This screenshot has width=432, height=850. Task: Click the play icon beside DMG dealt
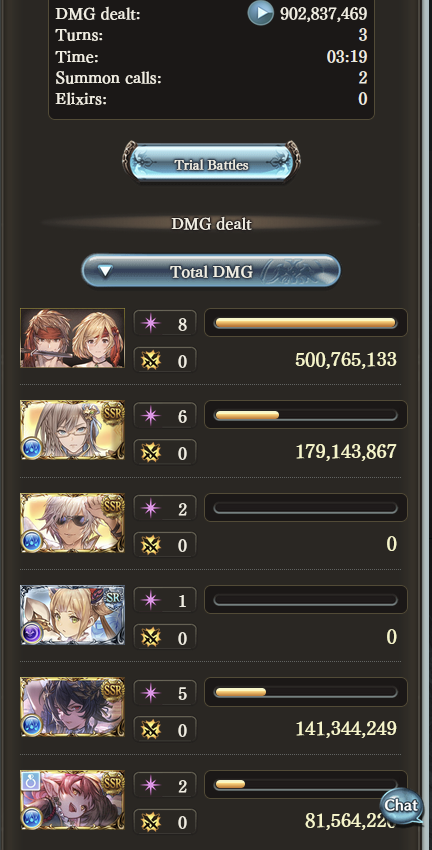(x=260, y=13)
